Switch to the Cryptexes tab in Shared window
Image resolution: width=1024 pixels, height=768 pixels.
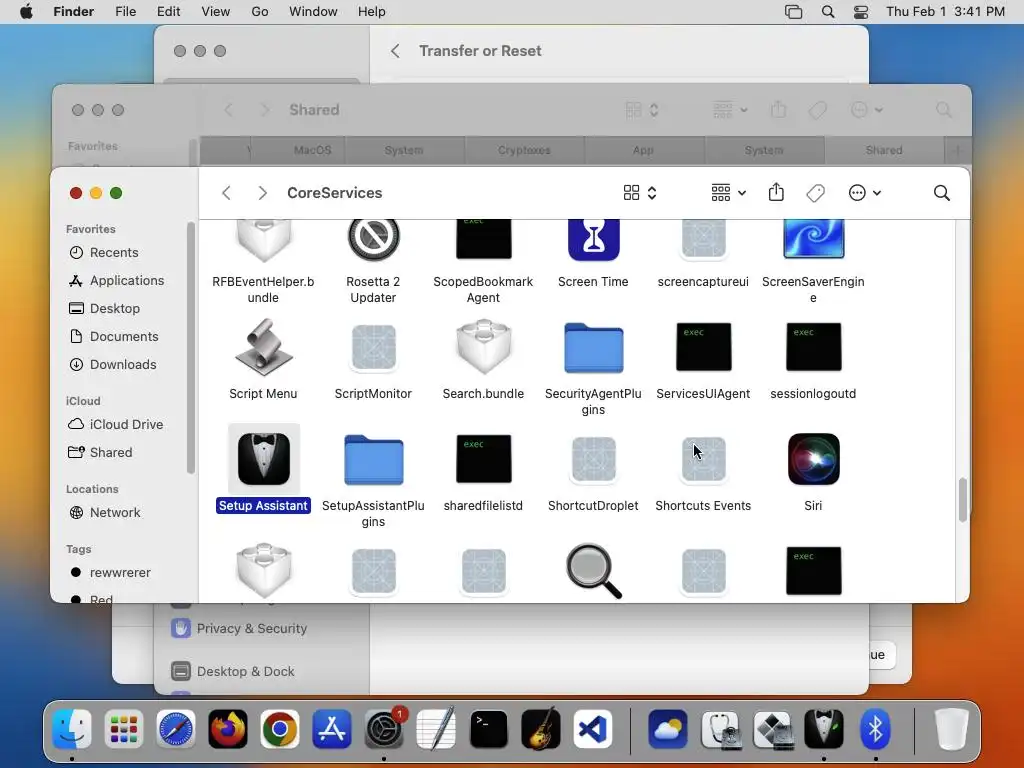[524, 150]
